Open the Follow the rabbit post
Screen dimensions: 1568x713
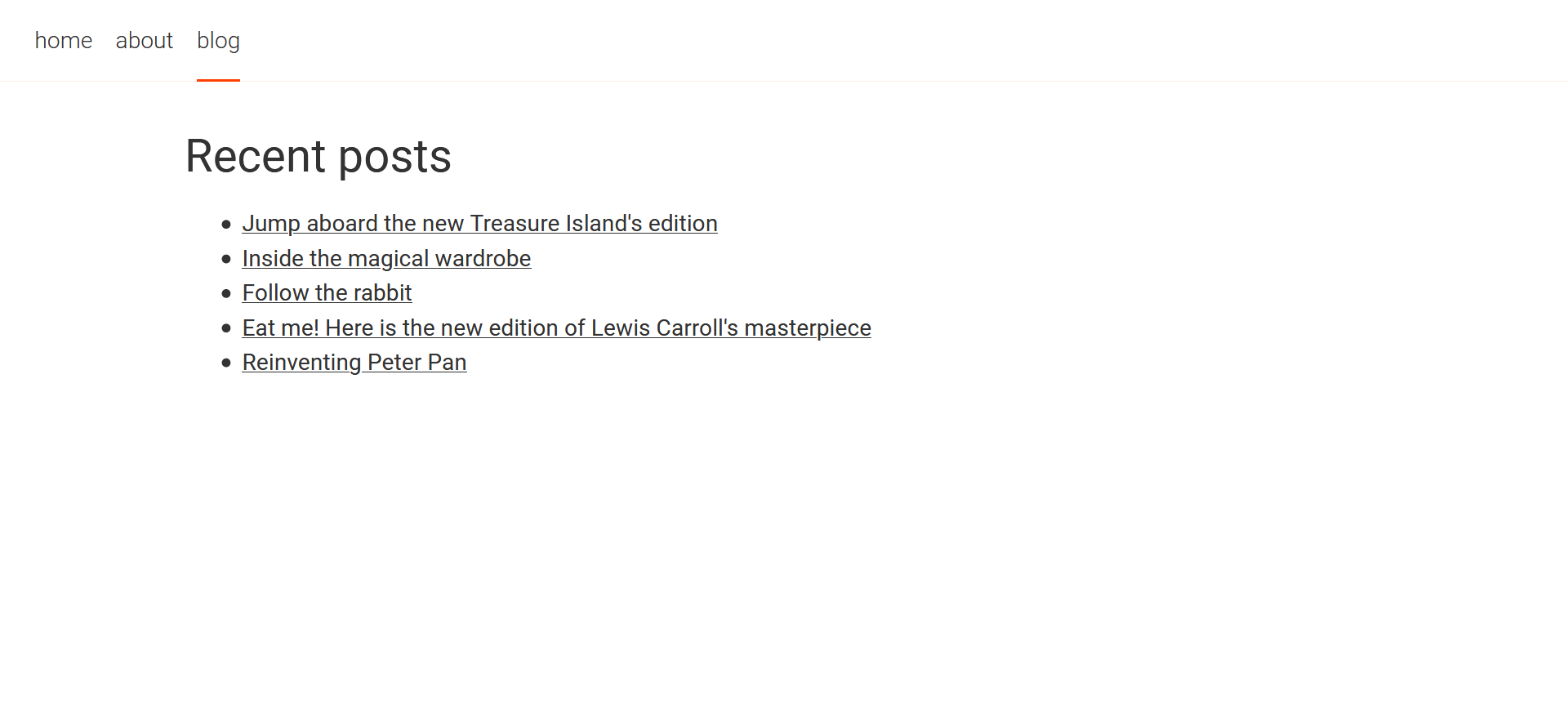[327, 292]
